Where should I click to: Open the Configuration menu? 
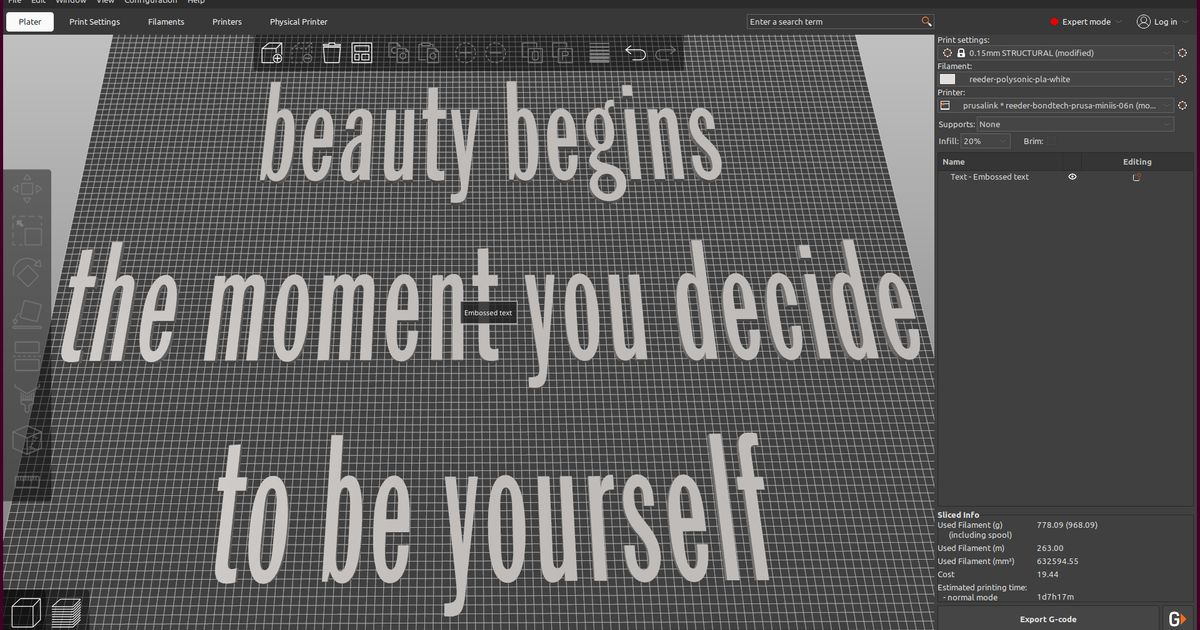coord(151,3)
